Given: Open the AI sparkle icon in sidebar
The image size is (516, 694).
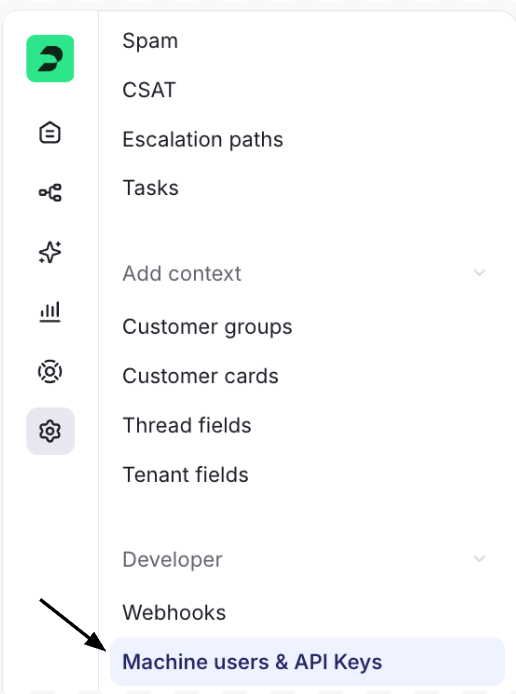Looking at the screenshot, I should 50,252.
